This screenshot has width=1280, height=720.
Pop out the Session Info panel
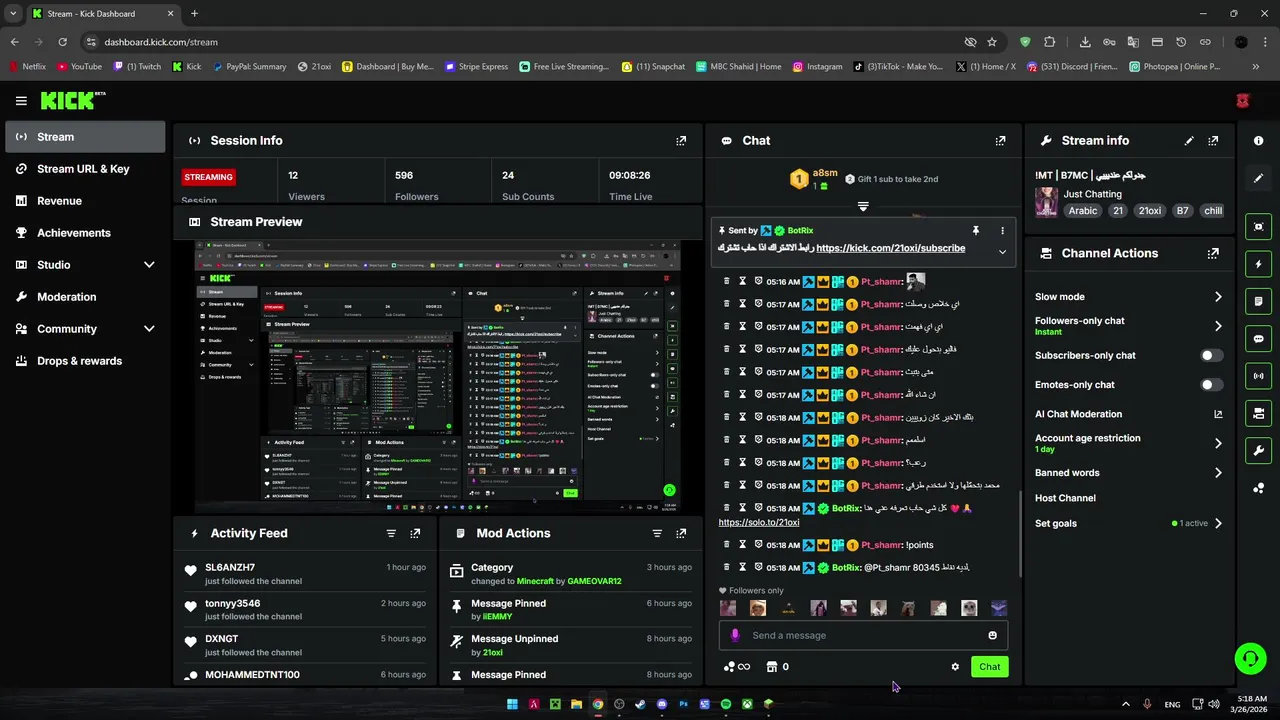click(681, 141)
